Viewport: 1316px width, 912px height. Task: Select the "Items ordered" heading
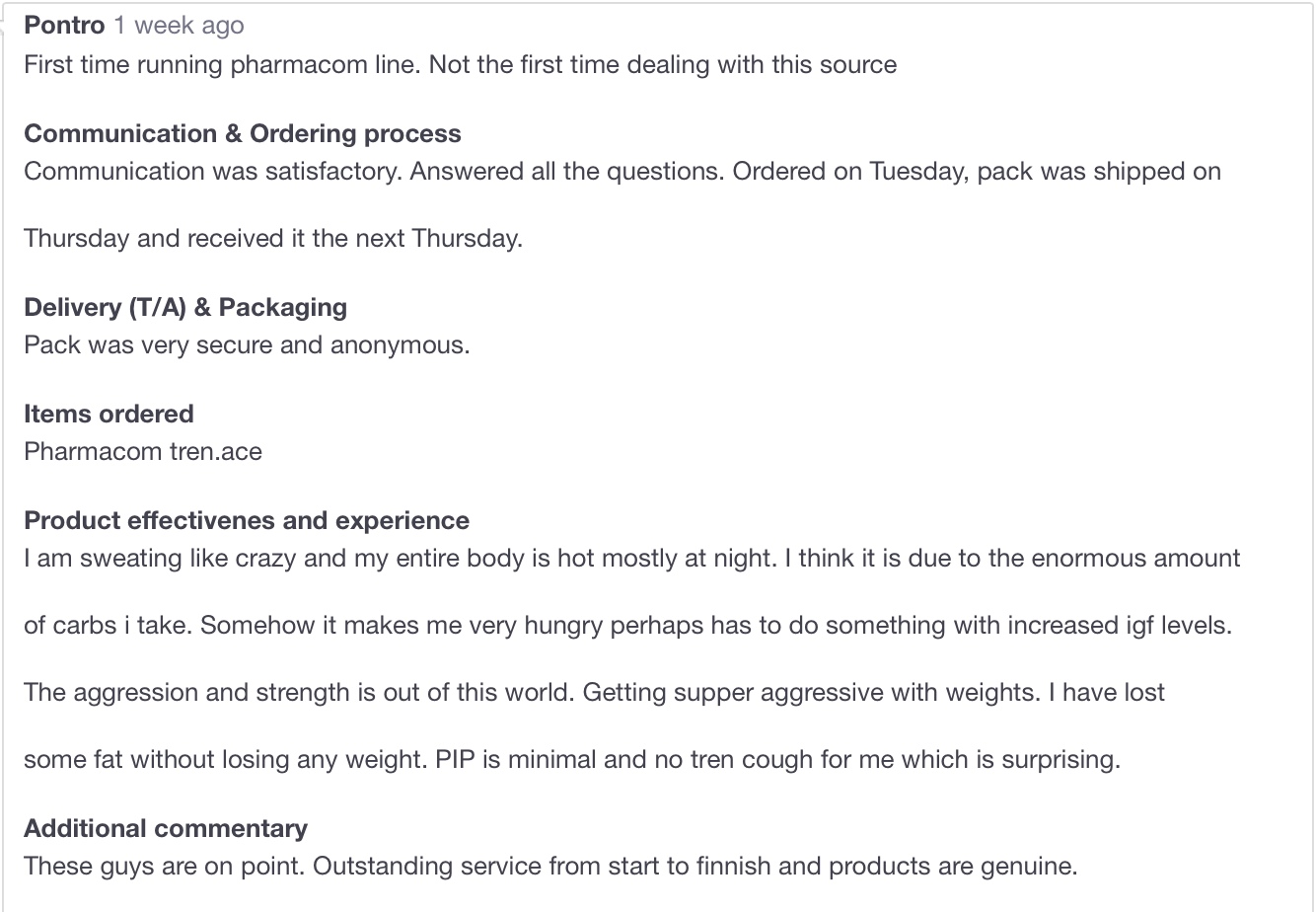pos(109,414)
